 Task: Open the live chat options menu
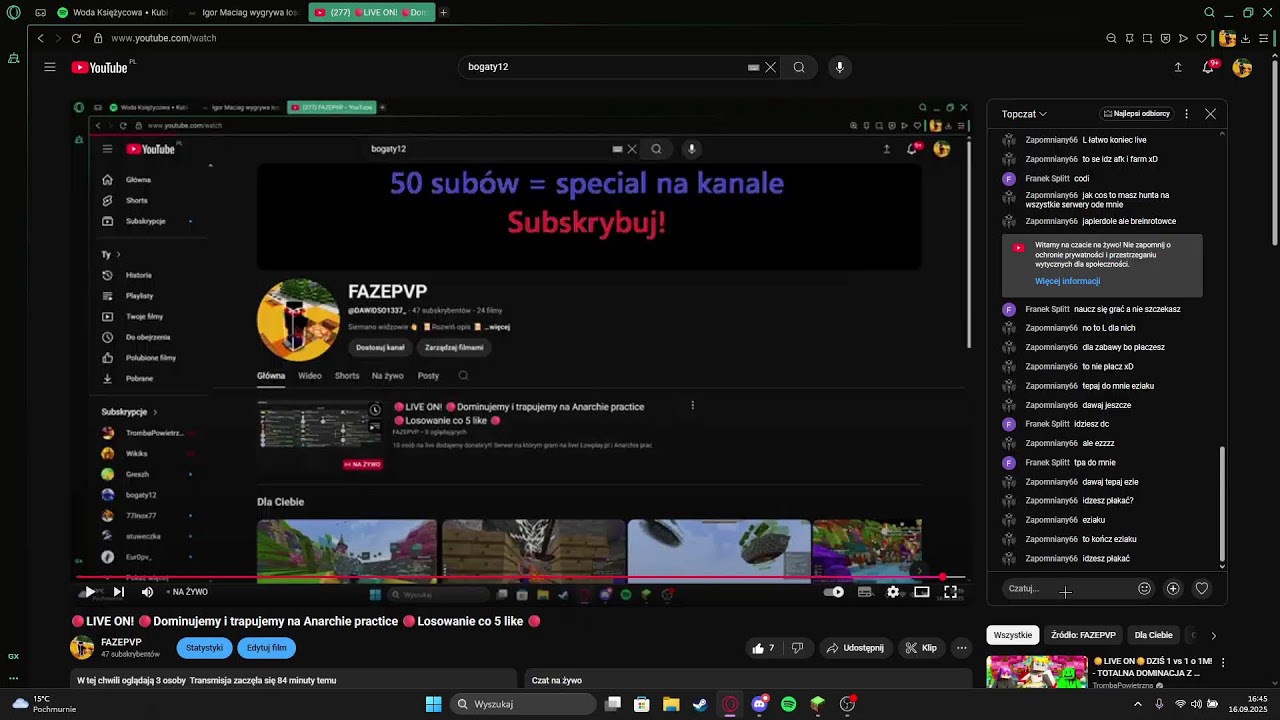tap(1186, 114)
